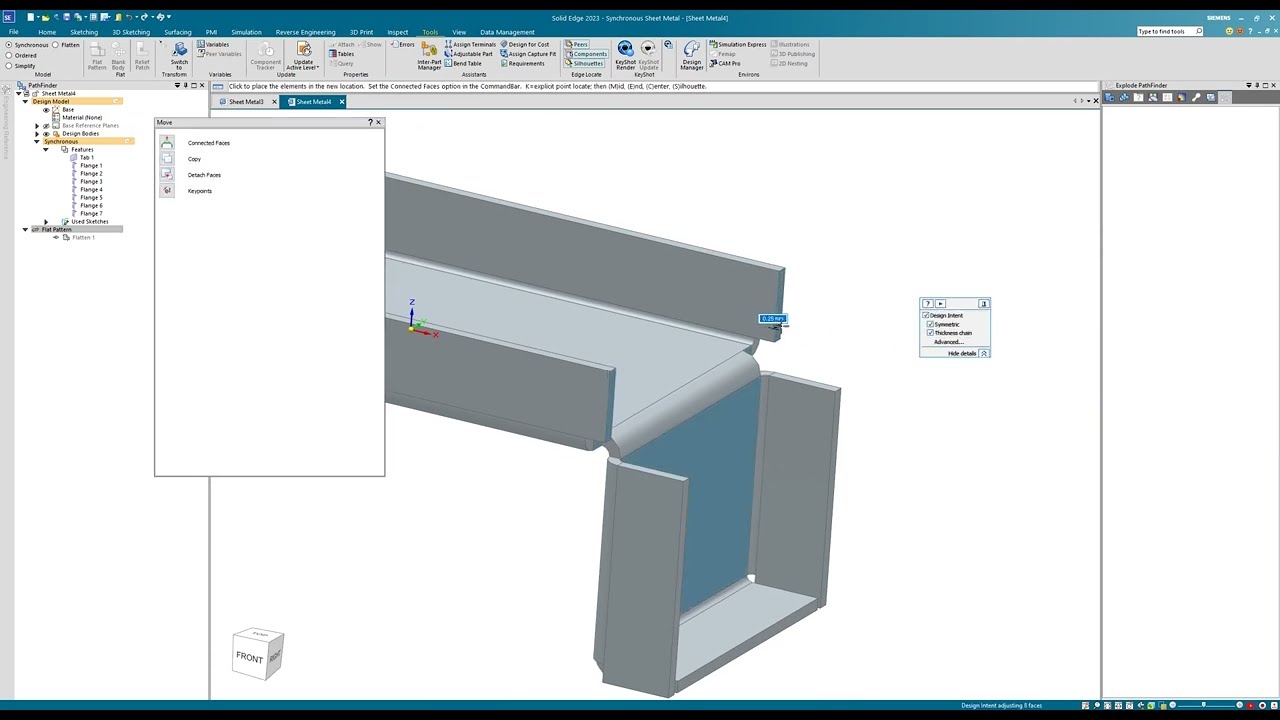Switch to the View ribbon tab
Screen dimensions: 1280x720
[459, 32]
